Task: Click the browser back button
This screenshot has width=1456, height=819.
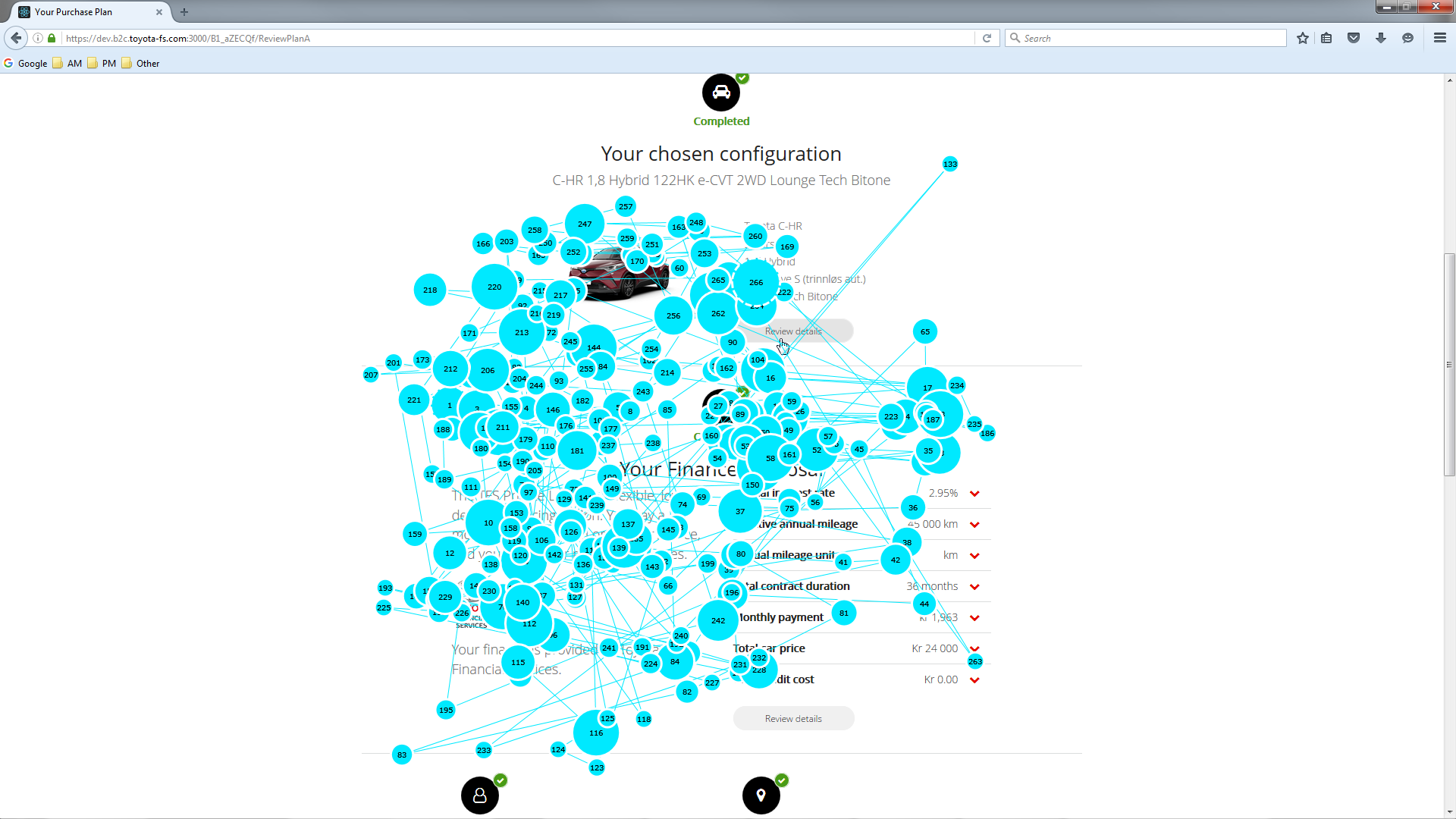Action: tap(16, 38)
